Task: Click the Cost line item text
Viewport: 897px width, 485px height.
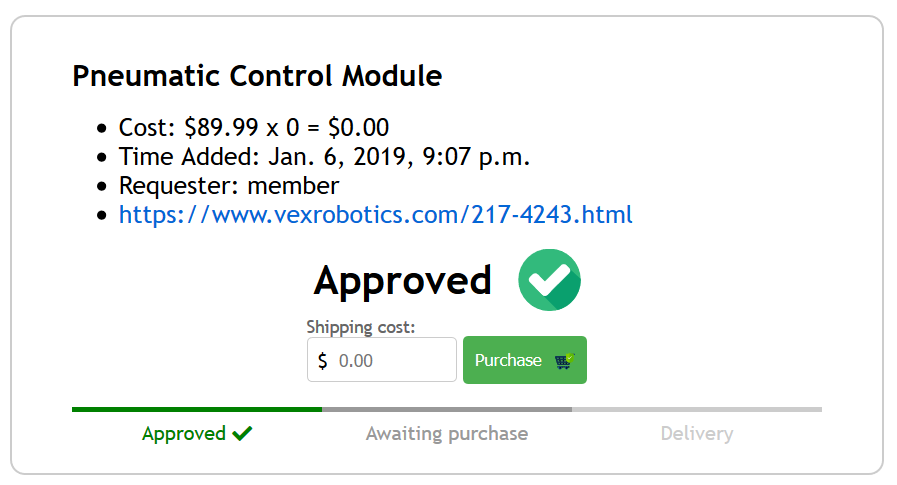Action: point(254,128)
